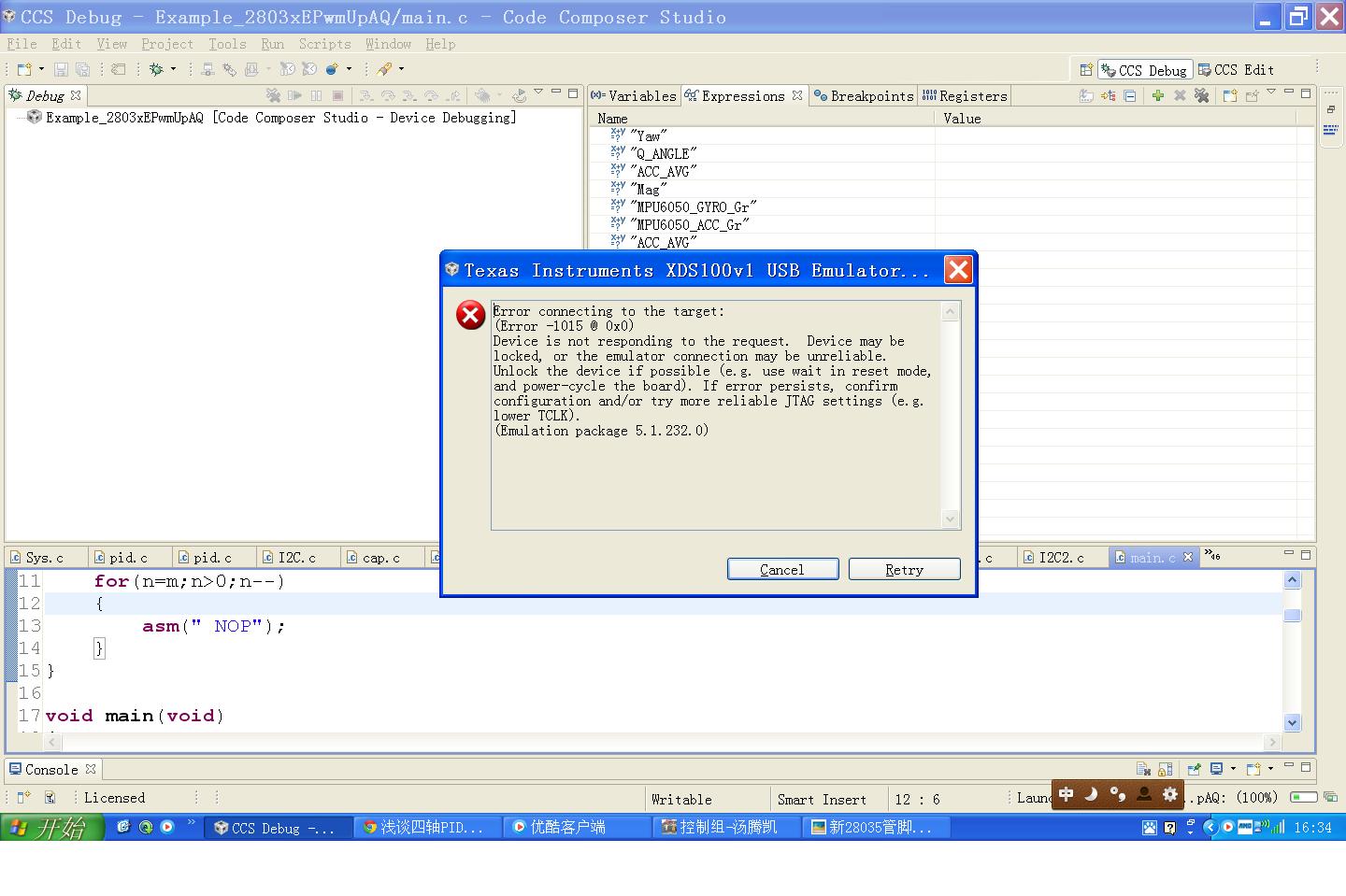Click the editor vertical scrollbar thumb
Screen dimensions: 1346x896
coord(1293,614)
